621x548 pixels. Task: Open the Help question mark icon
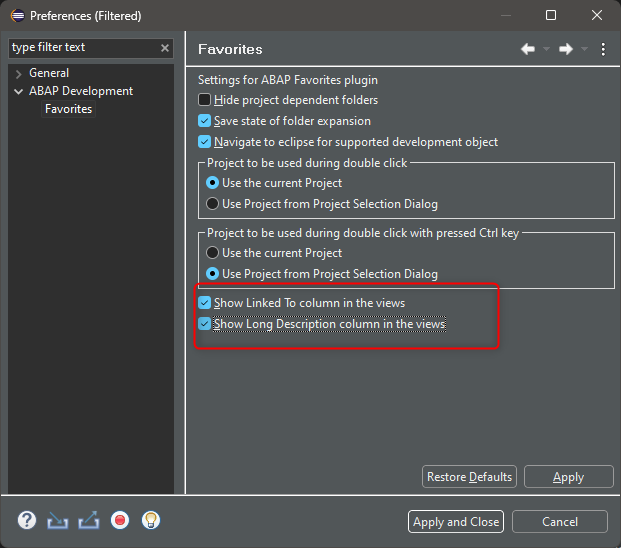(27, 520)
